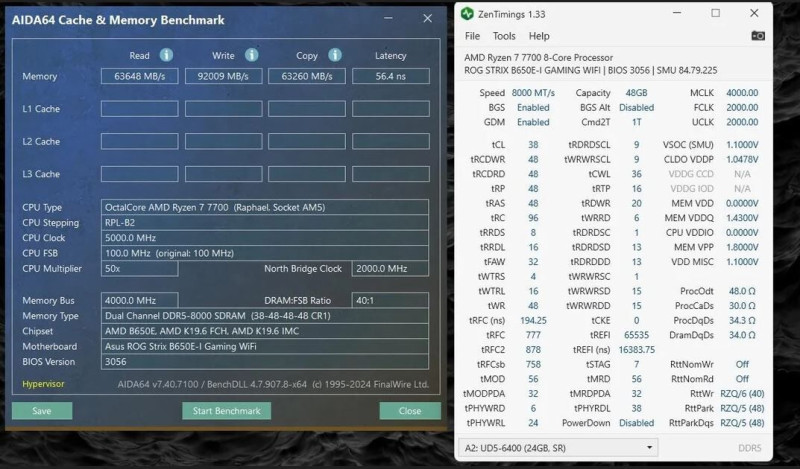Click the Memory Bus field 4000.0 MHz
Image resolution: width=800 pixels, height=469 pixels.
coord(139,300)
